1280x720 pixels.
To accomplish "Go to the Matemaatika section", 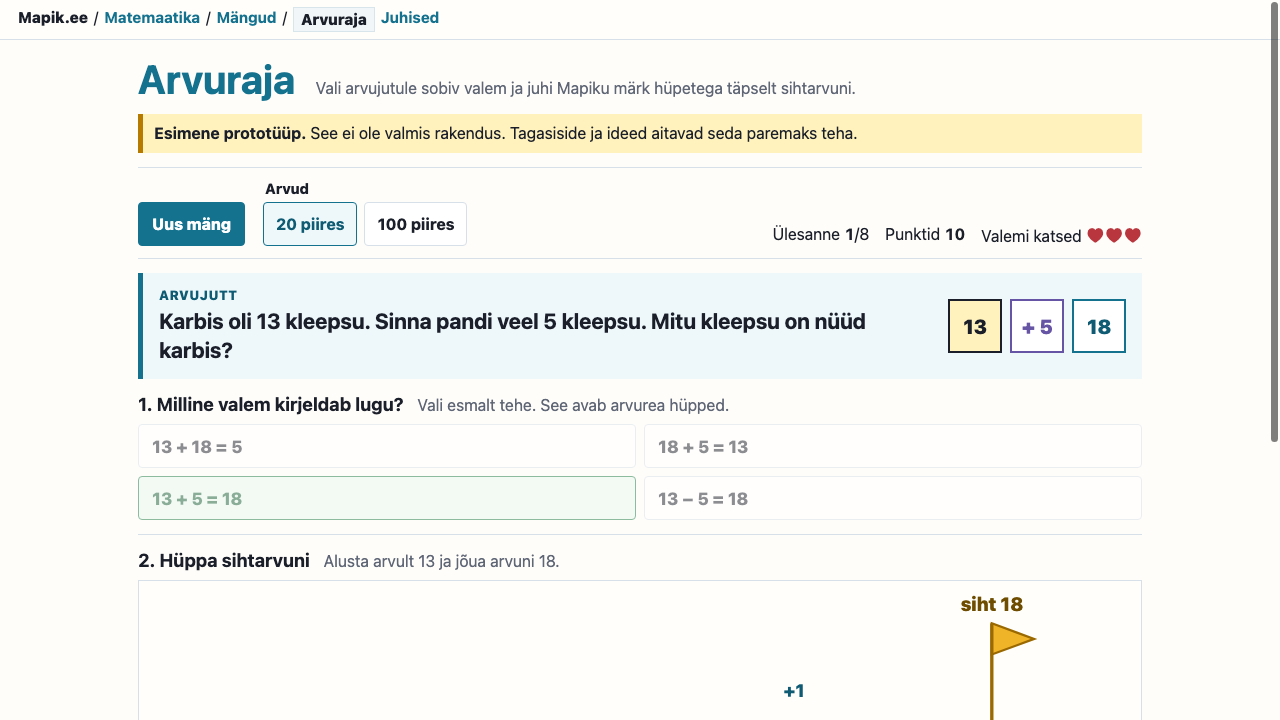I will [152, 18].
